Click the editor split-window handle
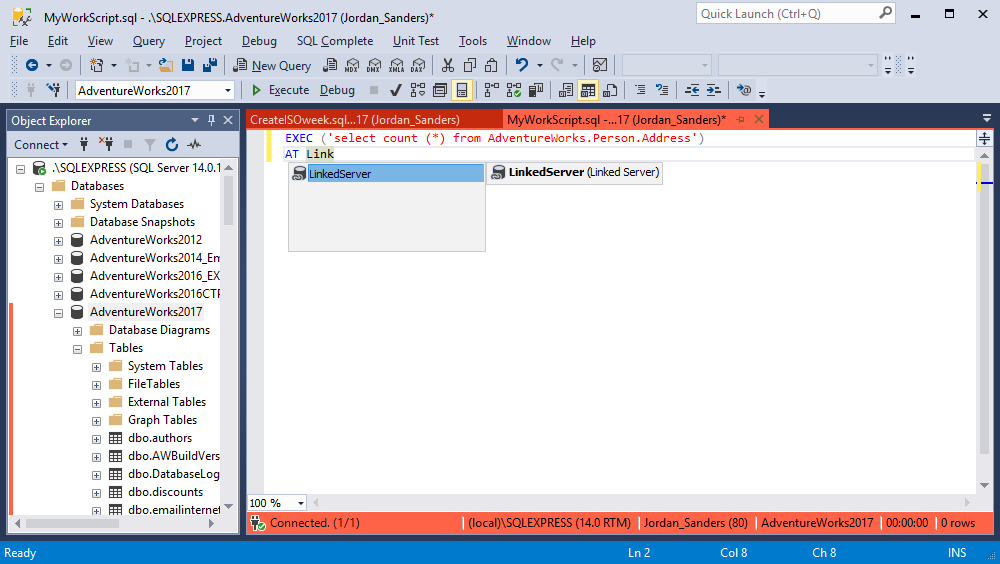The image size is (1000, 564). (984, 138)
